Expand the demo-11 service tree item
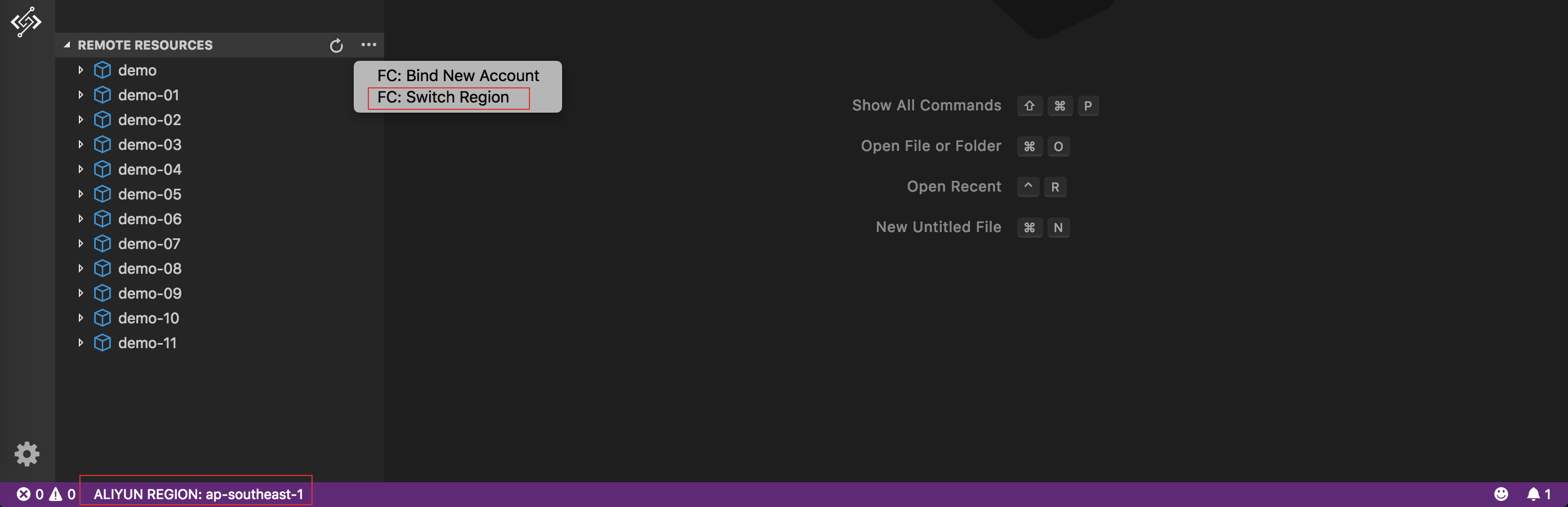Viewport: 1568px width, 507px height. click(x=82, y=343)
